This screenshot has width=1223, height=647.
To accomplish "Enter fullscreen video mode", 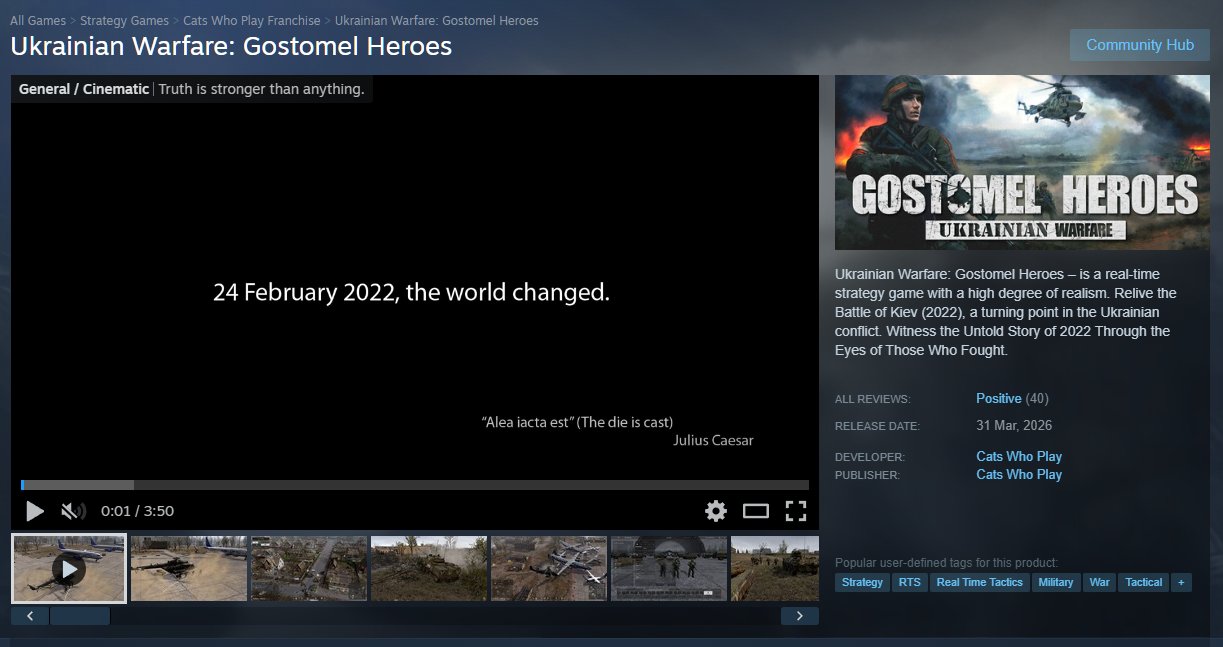I will coord(796,511).
